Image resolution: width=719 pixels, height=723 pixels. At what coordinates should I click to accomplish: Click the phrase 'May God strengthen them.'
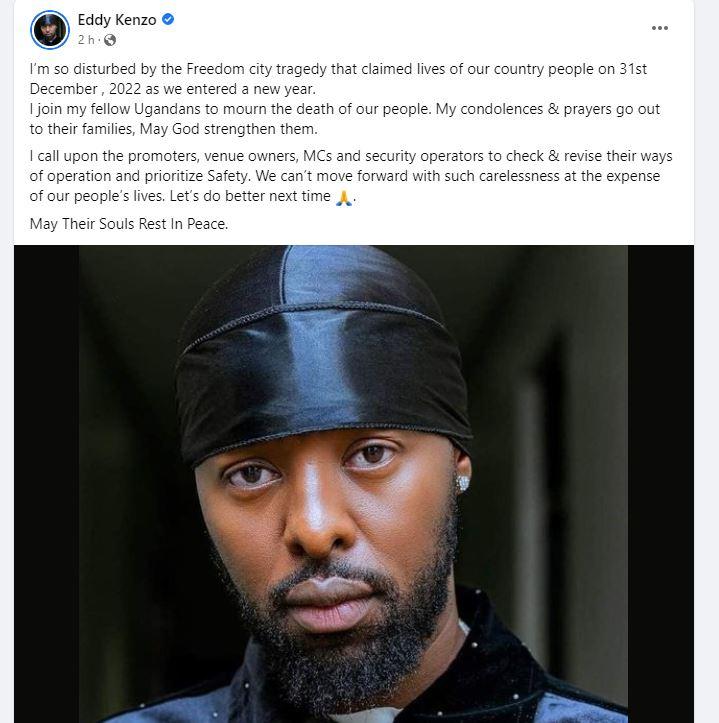point(228,129)
